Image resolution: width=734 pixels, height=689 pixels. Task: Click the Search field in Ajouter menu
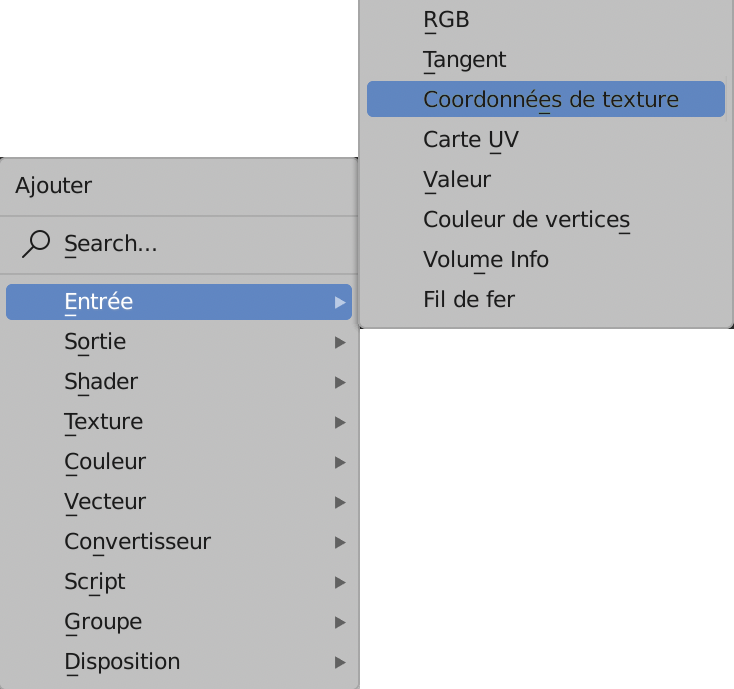180,244
